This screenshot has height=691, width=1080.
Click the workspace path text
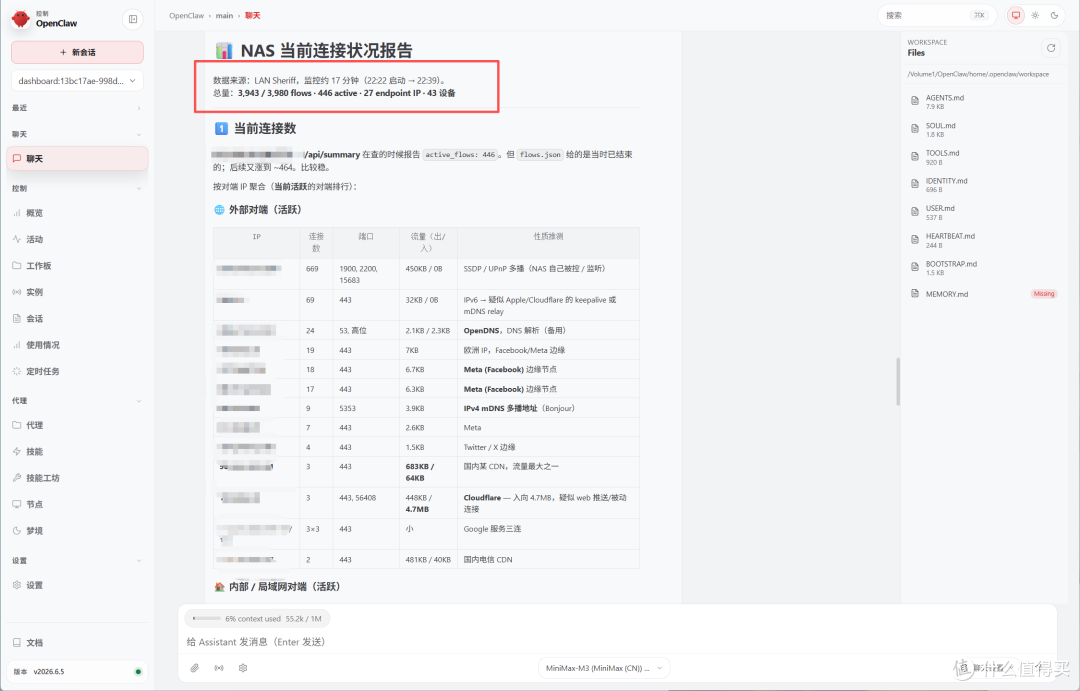(977, 74)
